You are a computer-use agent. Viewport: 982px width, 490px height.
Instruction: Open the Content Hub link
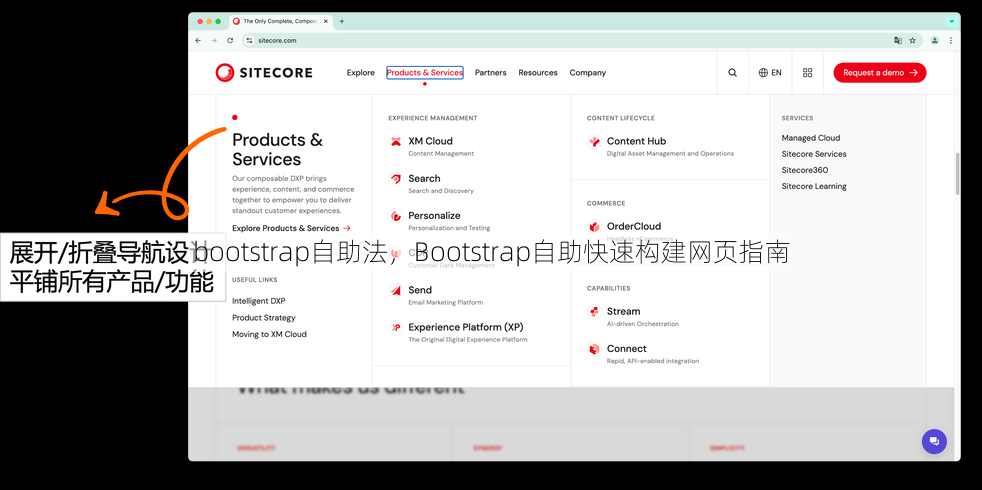click(x=636, y=141)
